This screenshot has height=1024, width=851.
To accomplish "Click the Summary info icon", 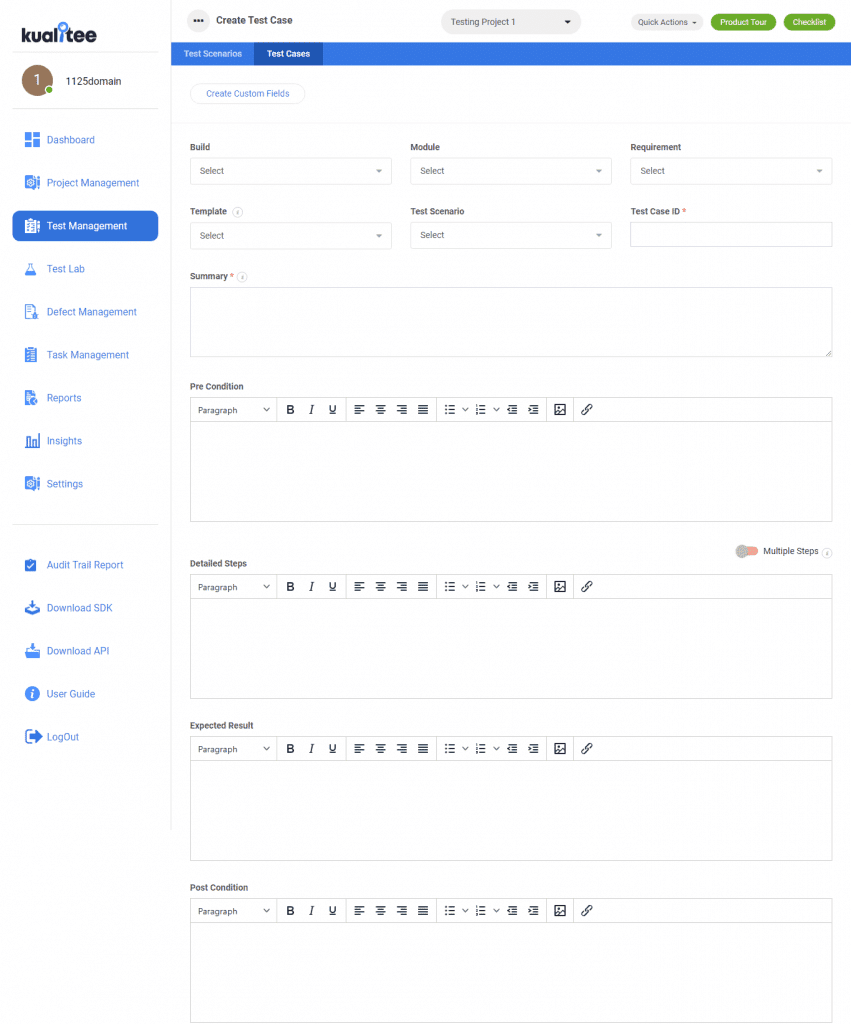I will pyautogui.click(x=242, y=277).
